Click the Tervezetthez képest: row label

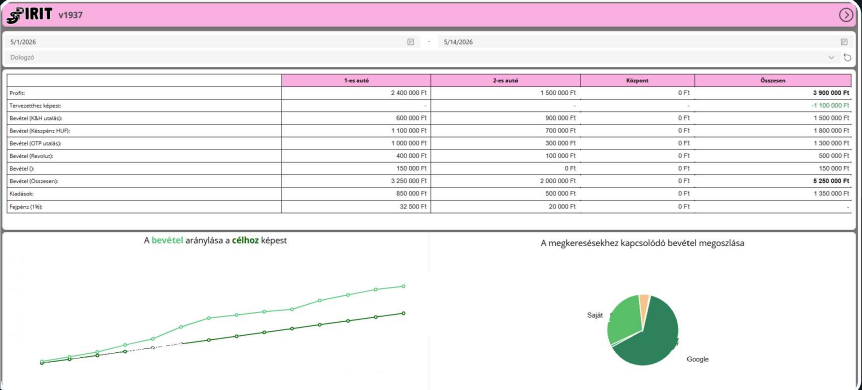tap(35, 105)
